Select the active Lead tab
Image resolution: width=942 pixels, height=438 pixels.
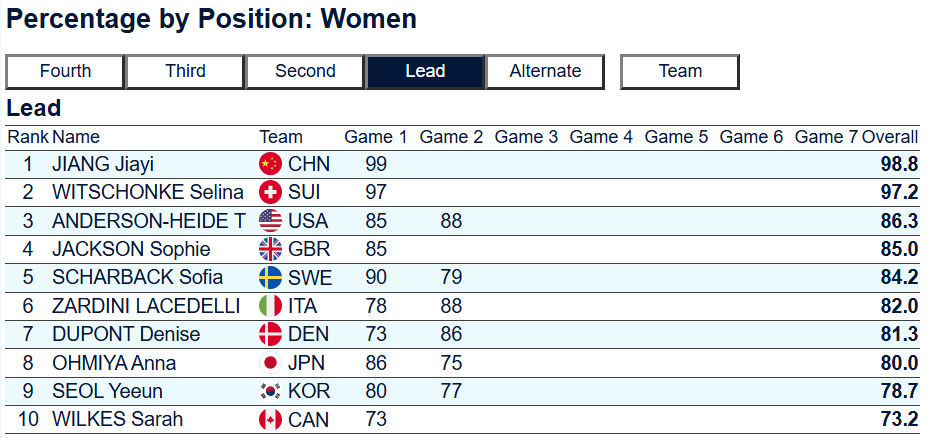[x=425, y=71]
